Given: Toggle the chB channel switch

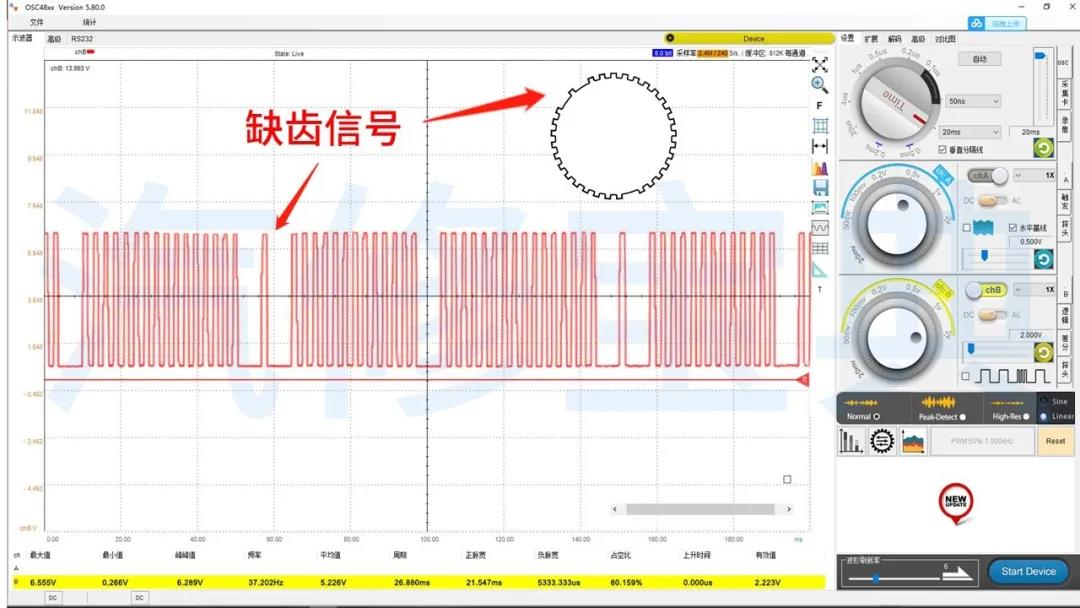Looking at the screenshot, I should [x=986, y=290].
